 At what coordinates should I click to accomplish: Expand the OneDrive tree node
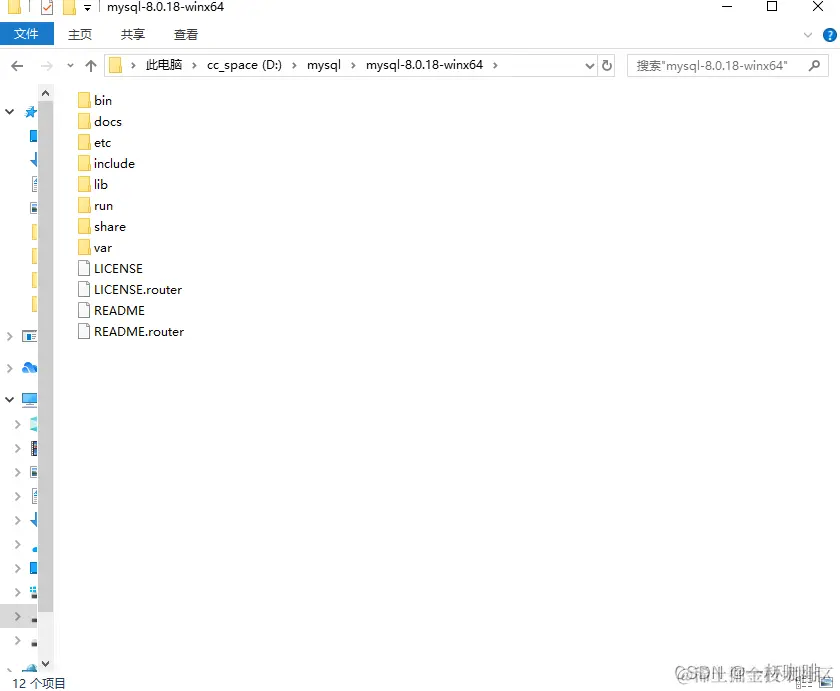[10, 369]
